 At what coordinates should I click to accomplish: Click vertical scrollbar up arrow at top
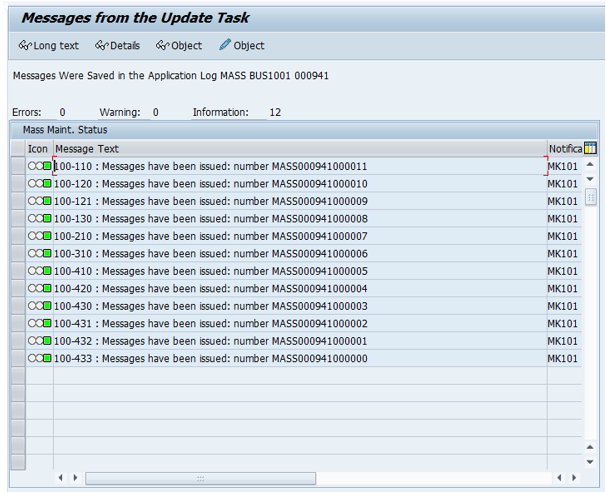[590, 165]
